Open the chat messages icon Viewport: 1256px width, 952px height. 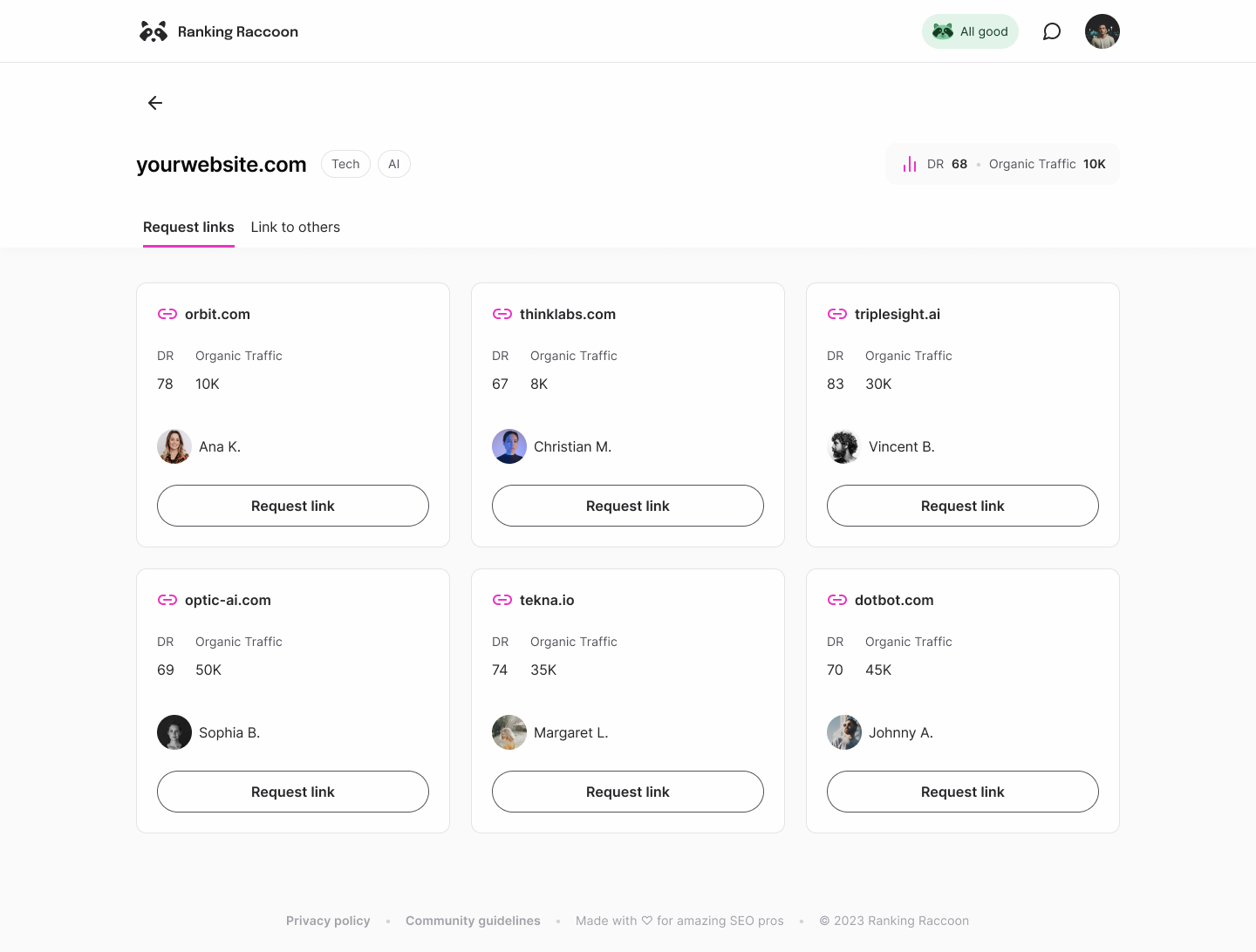(x=1052, y=31)
